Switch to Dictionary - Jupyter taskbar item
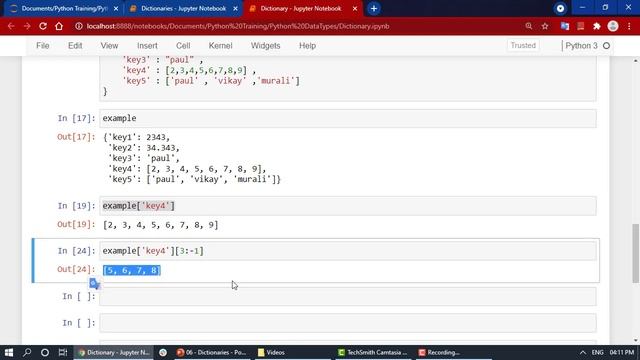 coord(113,352)
